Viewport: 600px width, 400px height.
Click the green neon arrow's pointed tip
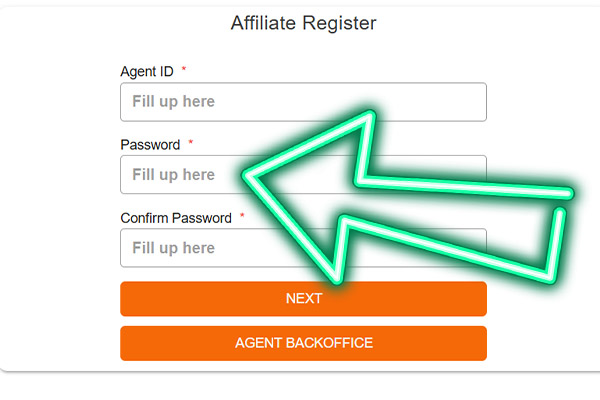[246, 178]
